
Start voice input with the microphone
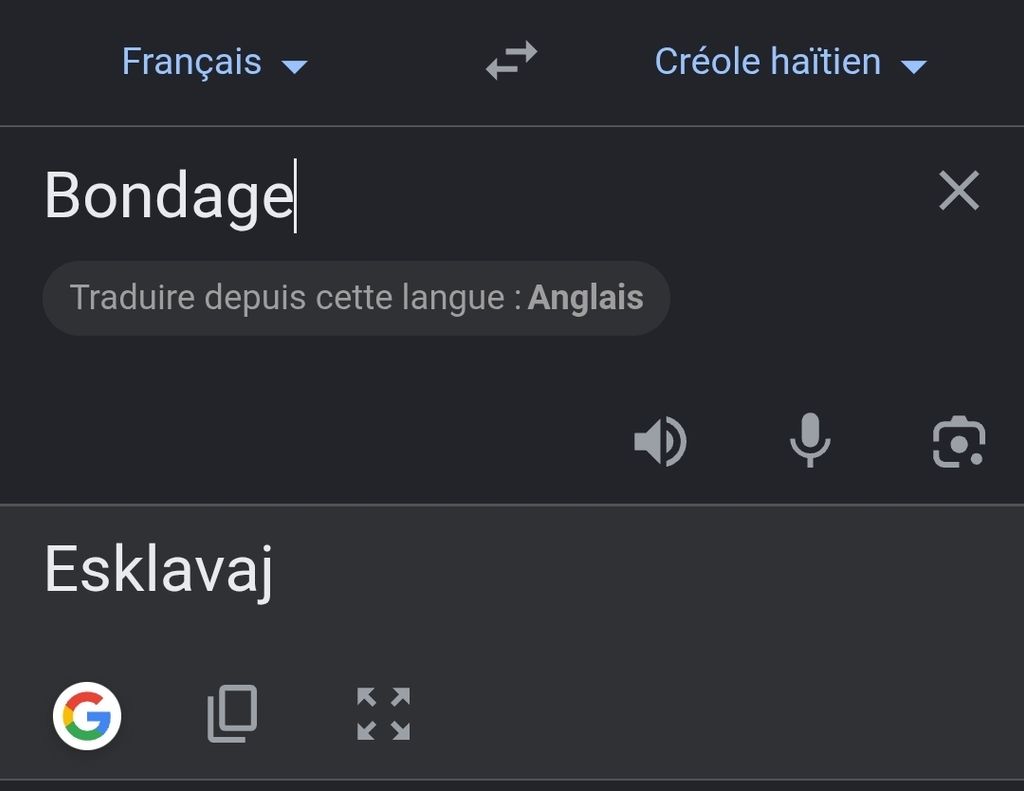[x=810, y=440]
